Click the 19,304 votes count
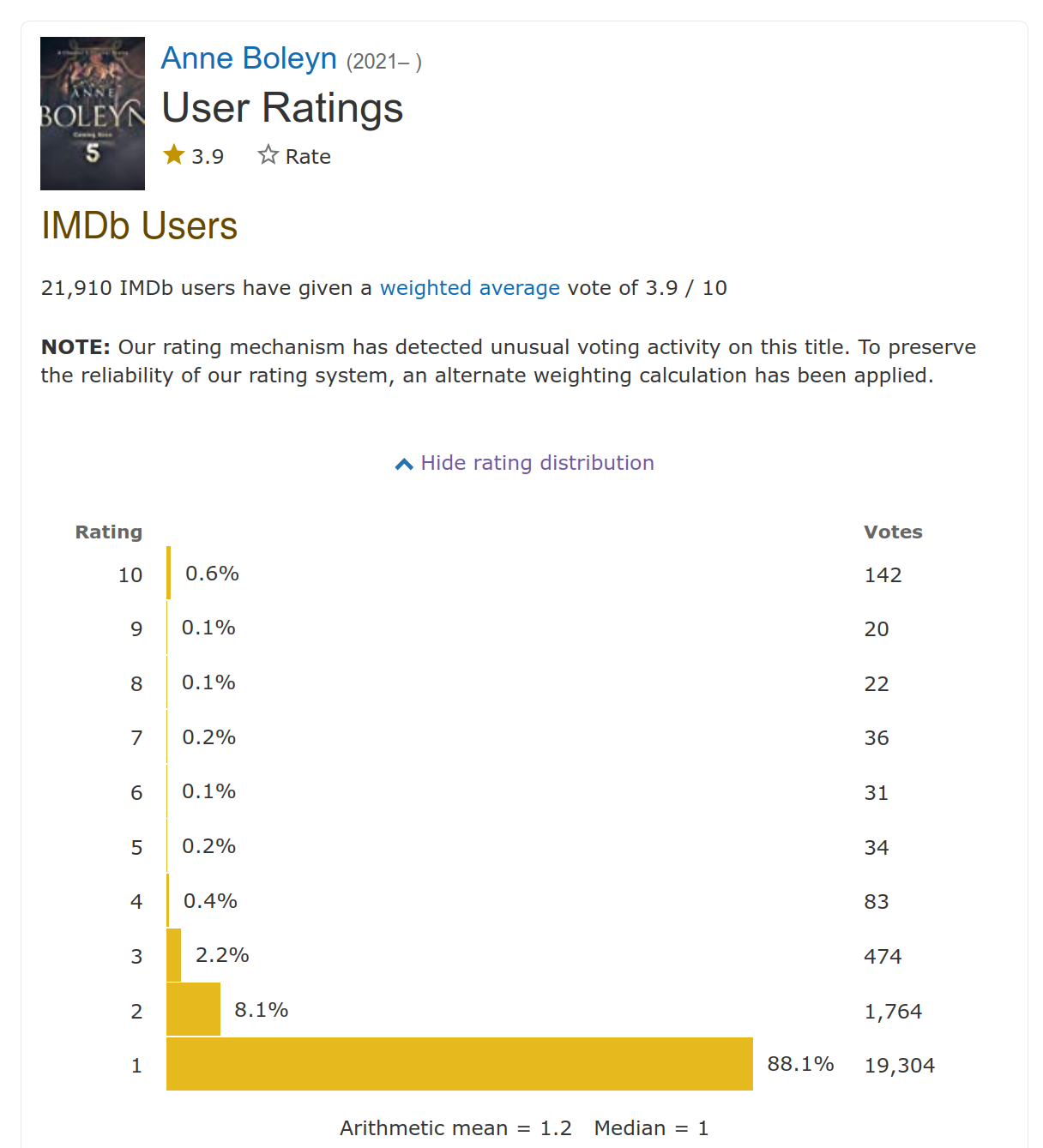The image size is (1043, 1148). click(x=899, y=1066)
